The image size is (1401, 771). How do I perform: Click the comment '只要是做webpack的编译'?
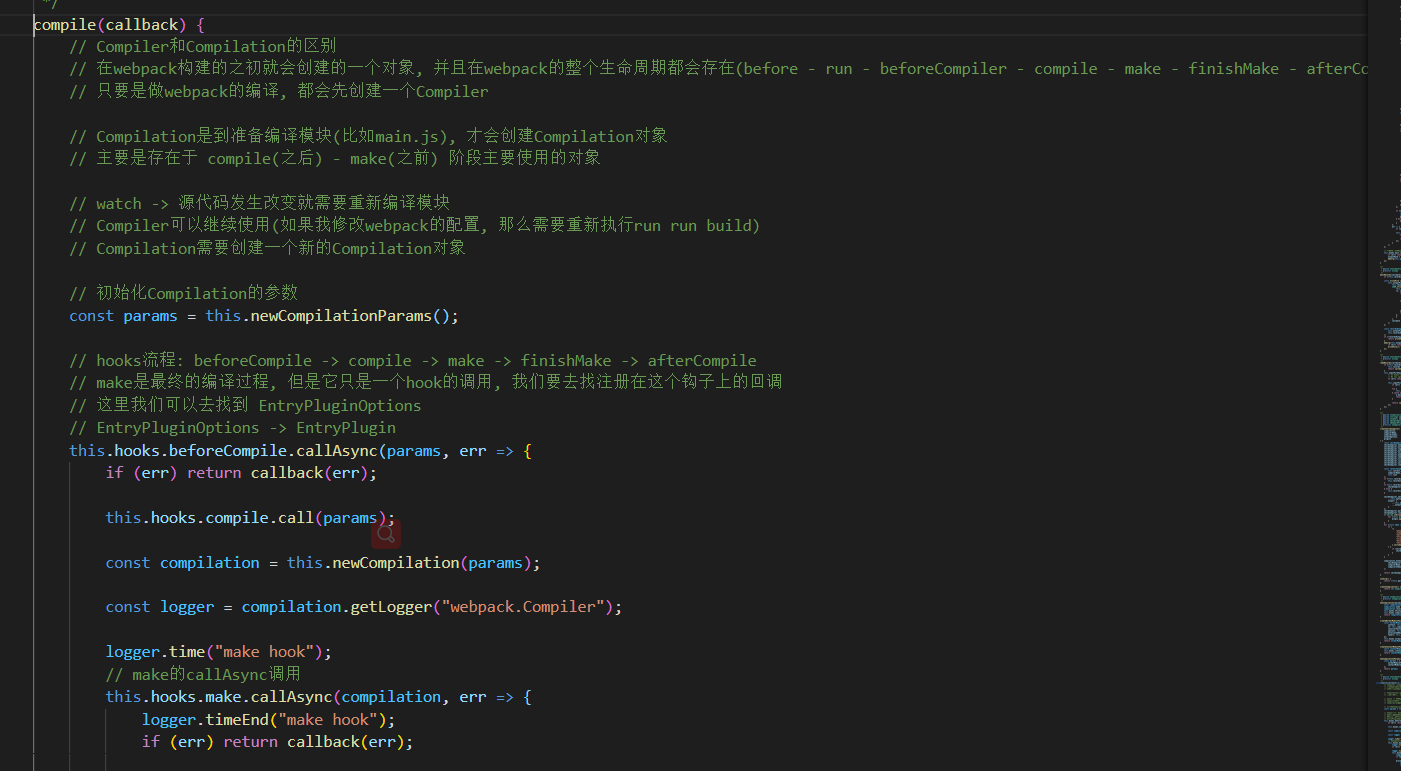(279, 91)
